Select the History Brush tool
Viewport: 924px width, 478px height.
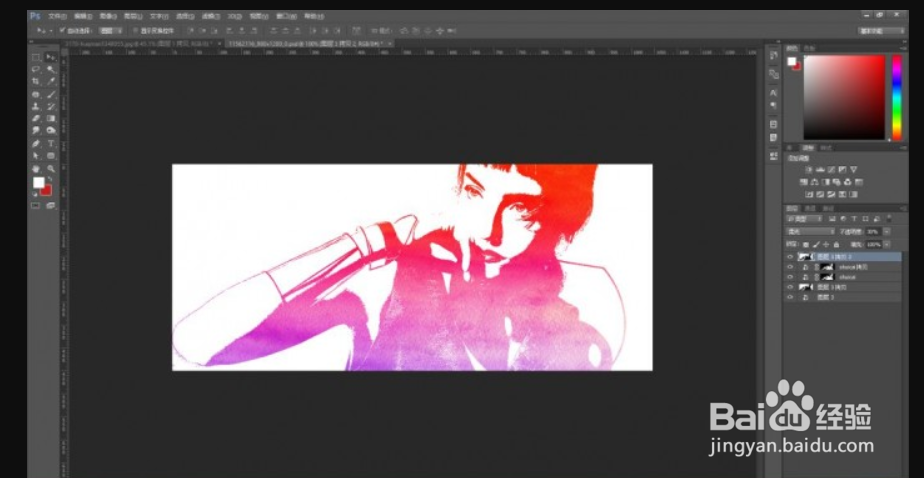coord(51,107)
